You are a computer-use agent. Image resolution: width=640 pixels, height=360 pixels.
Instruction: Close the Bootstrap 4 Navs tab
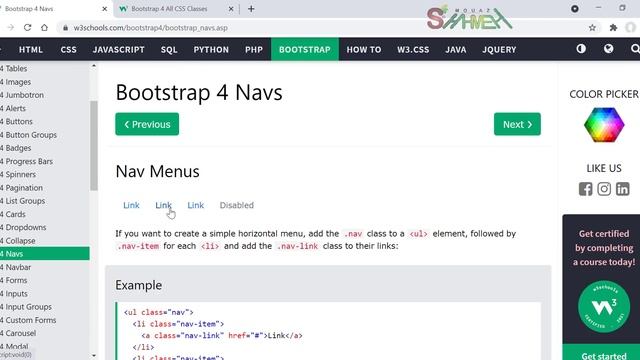pyautogui.click(x=104, y=9)
